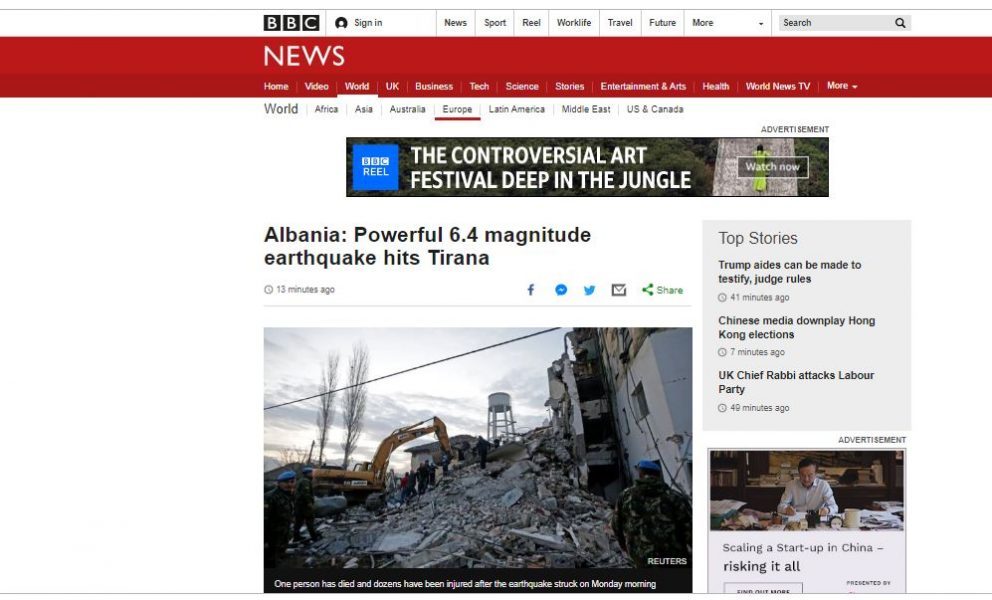Share article via Messenger icon
The width and height of the screenshot is (992, 600).
561,290
